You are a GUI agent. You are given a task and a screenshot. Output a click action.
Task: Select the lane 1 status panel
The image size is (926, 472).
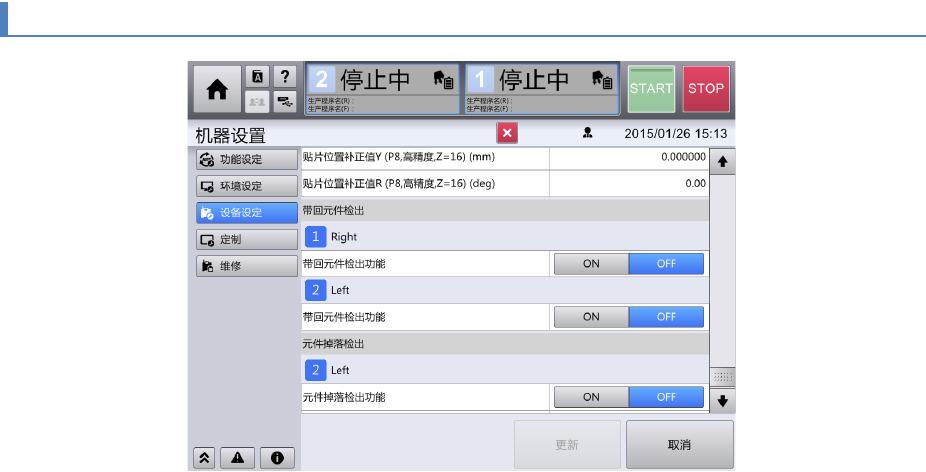point(542,89)
